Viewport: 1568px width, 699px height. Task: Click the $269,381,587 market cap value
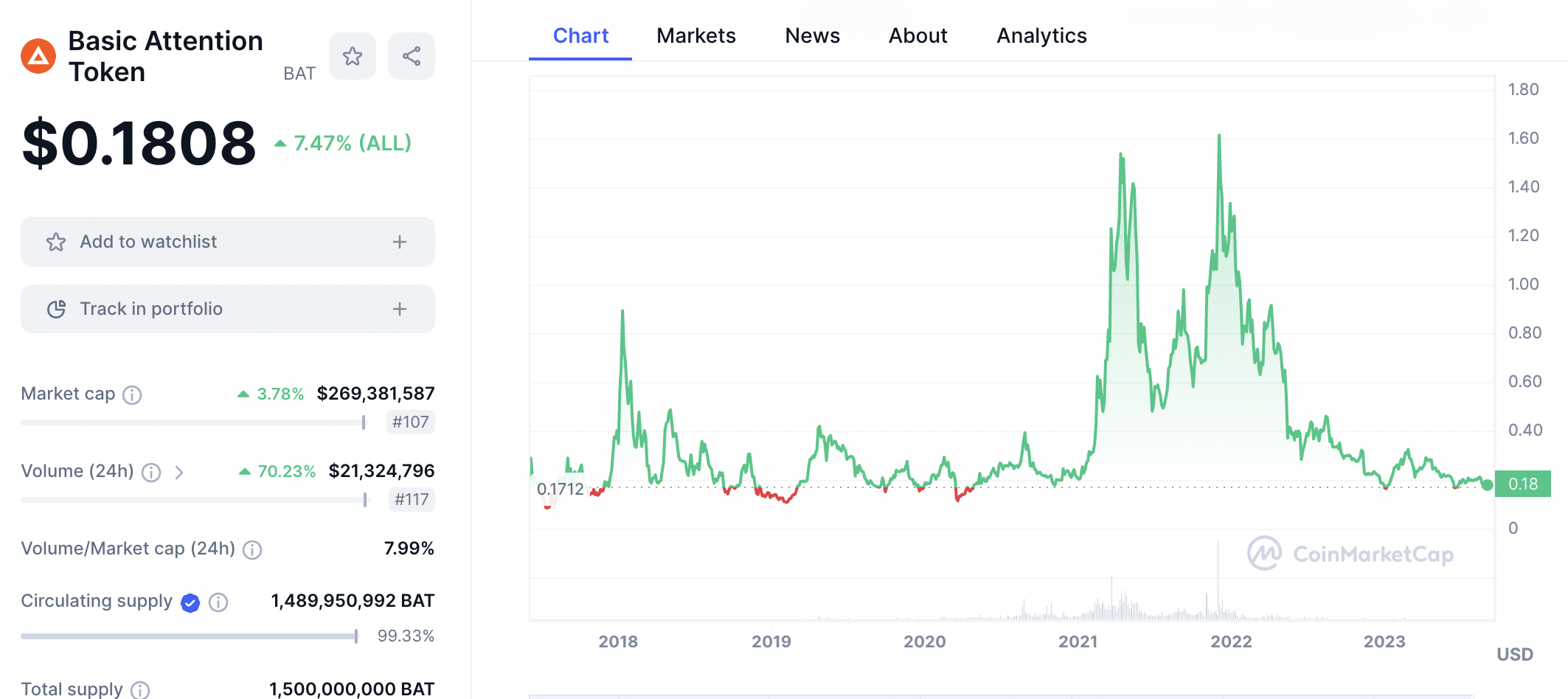tap(375, 394)
